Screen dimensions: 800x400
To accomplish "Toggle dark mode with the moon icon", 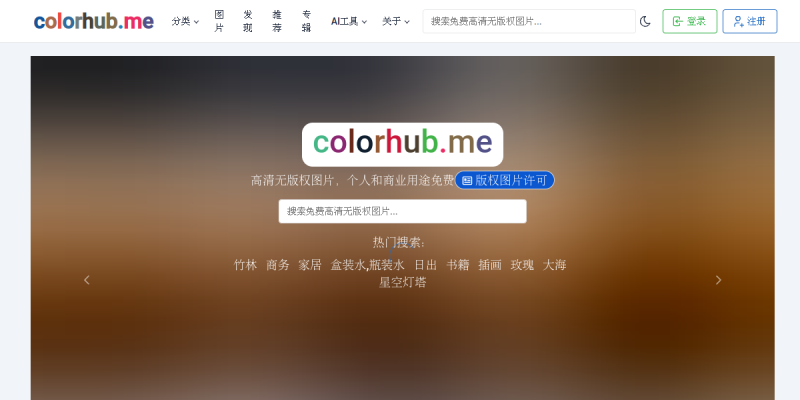I will coord(645,21).
